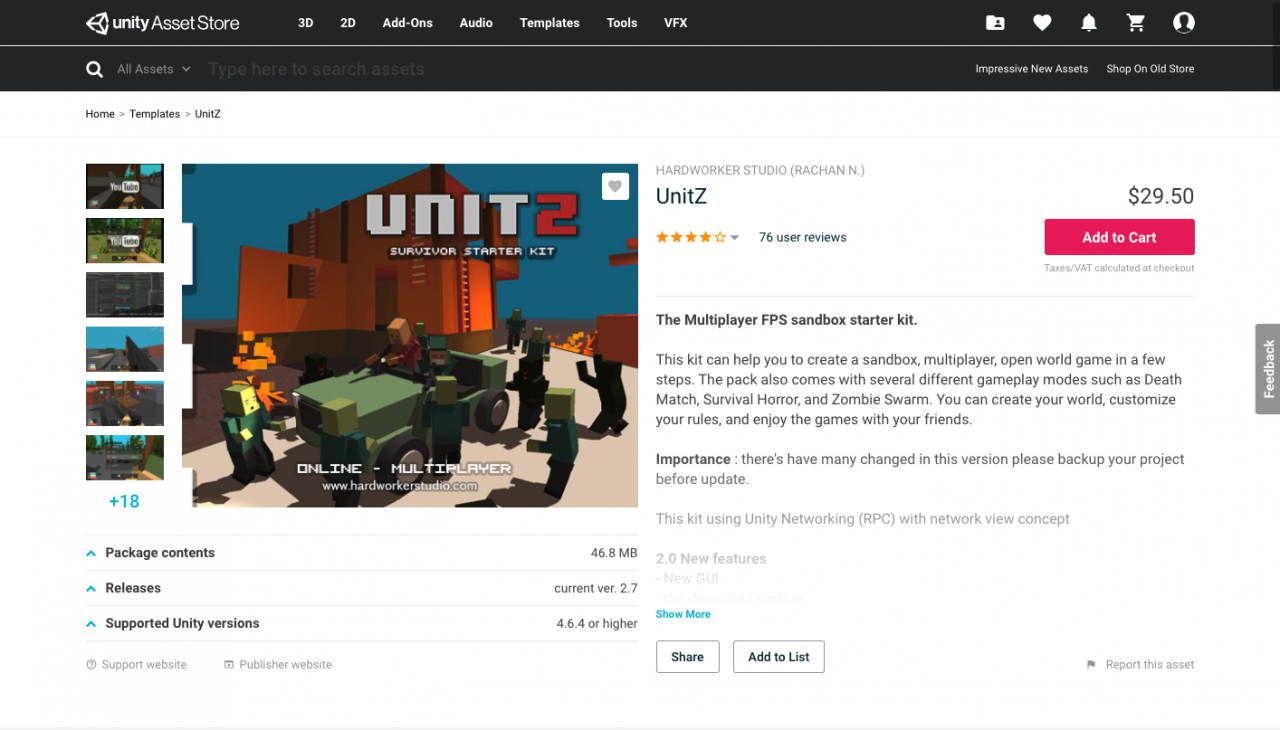1280x730 pixels.
Task: Click the UnitZ breadcrumb entry
Action: 208,114
